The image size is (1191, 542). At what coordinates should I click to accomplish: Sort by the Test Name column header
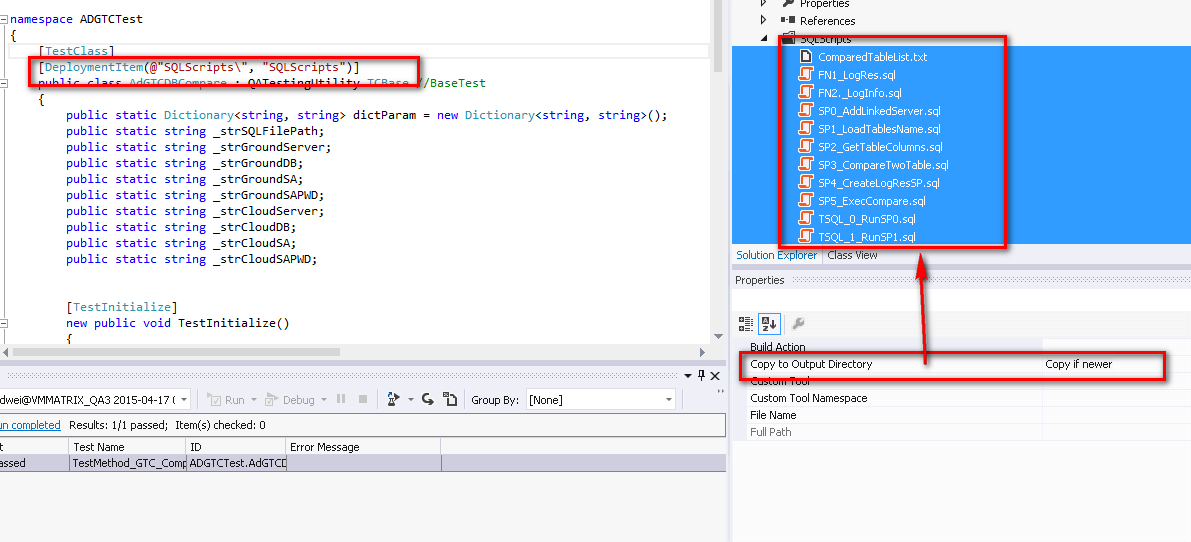(x=128, y=447)
